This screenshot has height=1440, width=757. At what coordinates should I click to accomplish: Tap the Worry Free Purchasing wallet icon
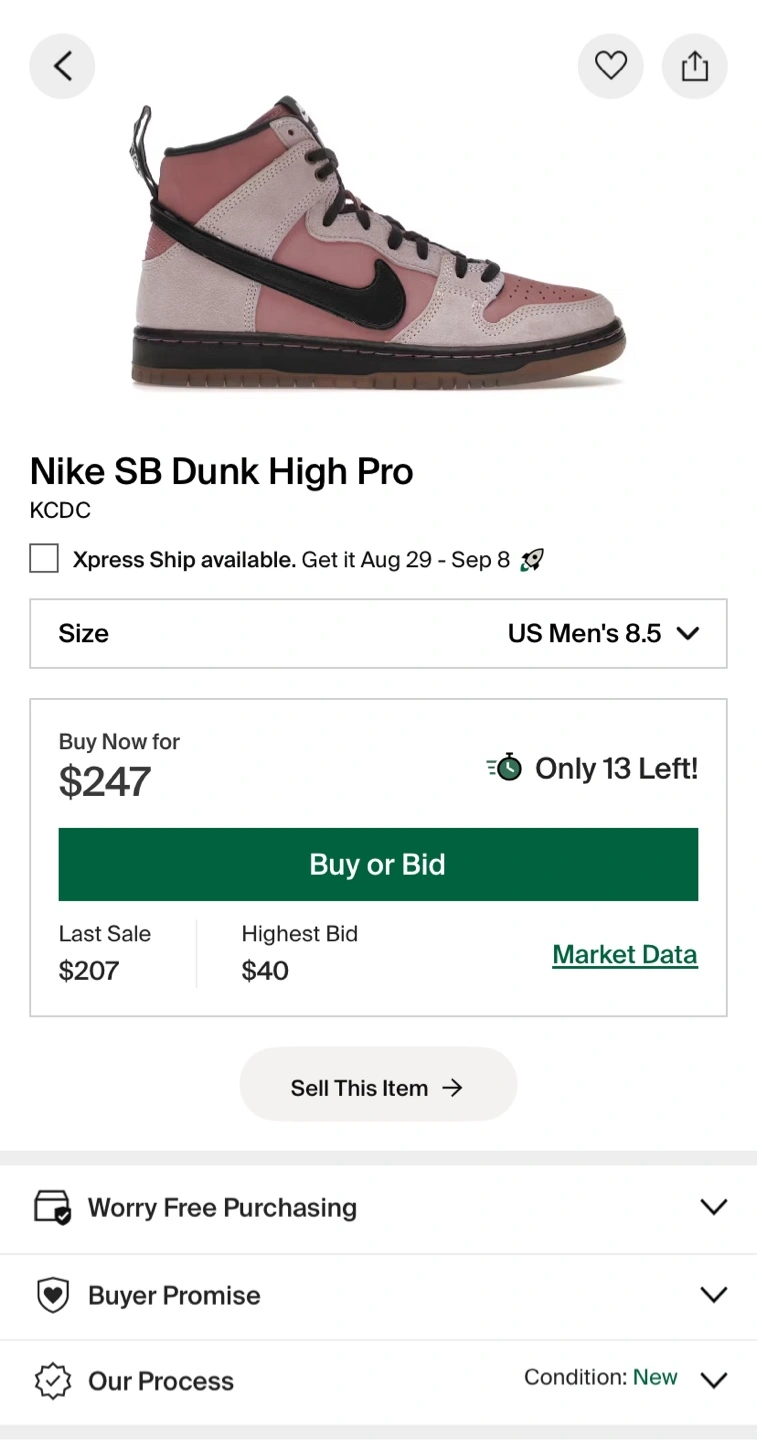[x=52, y=1207]
